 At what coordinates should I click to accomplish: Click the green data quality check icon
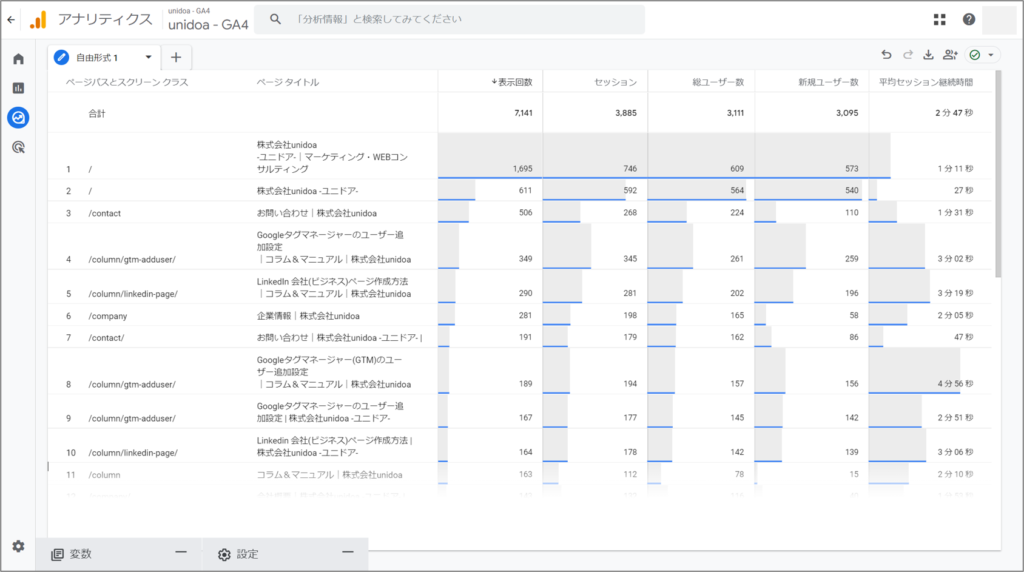[x=975, y=55]
